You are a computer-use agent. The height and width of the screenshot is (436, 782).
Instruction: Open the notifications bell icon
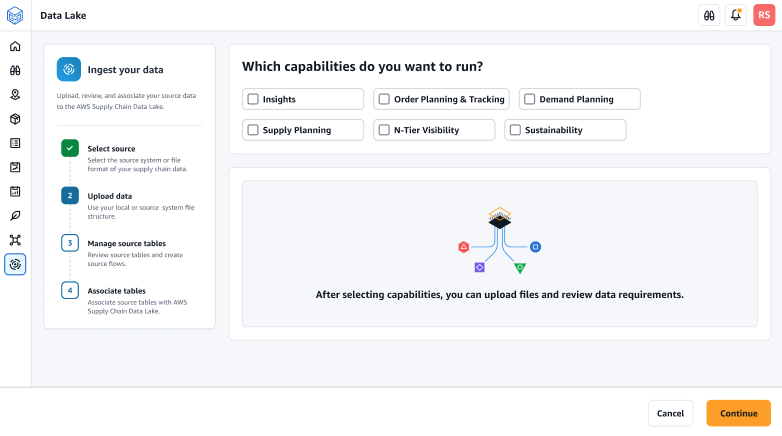[x=736, y=15]
